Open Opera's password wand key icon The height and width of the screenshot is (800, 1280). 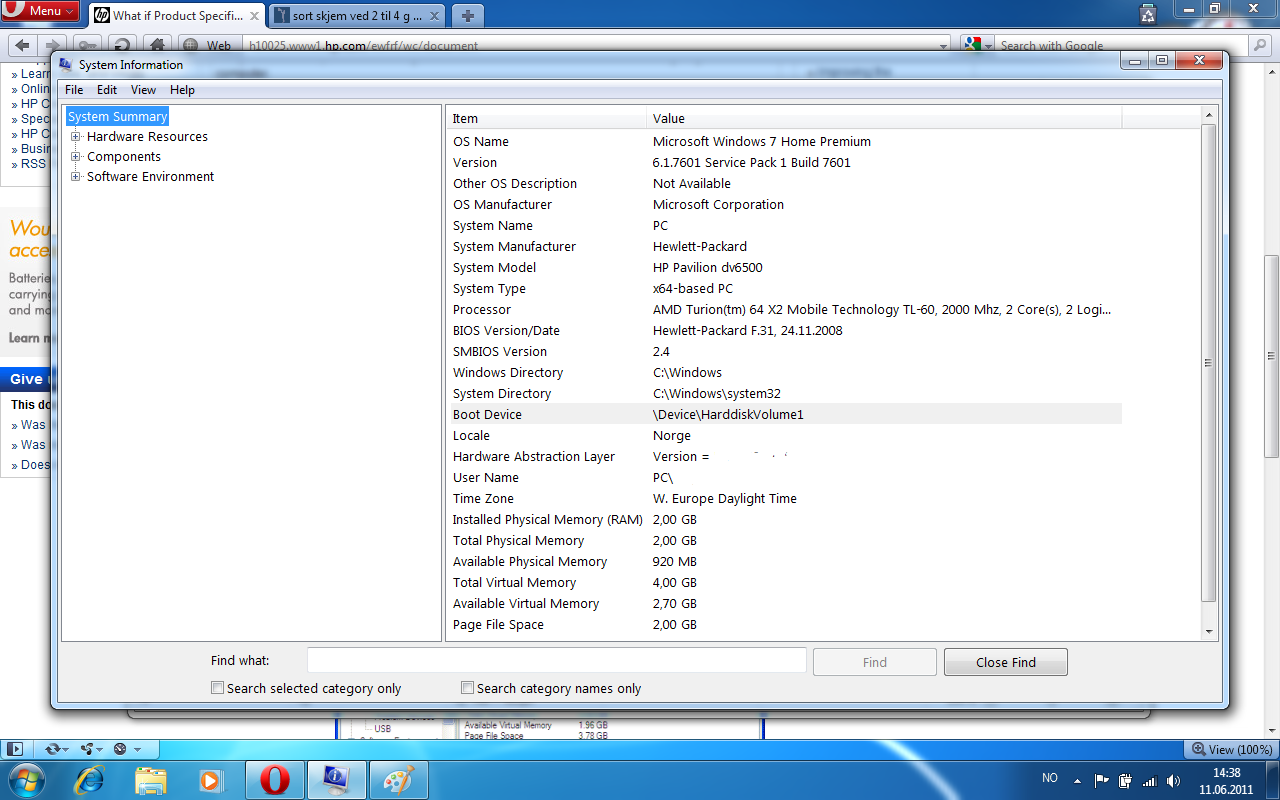pos(88,45)
